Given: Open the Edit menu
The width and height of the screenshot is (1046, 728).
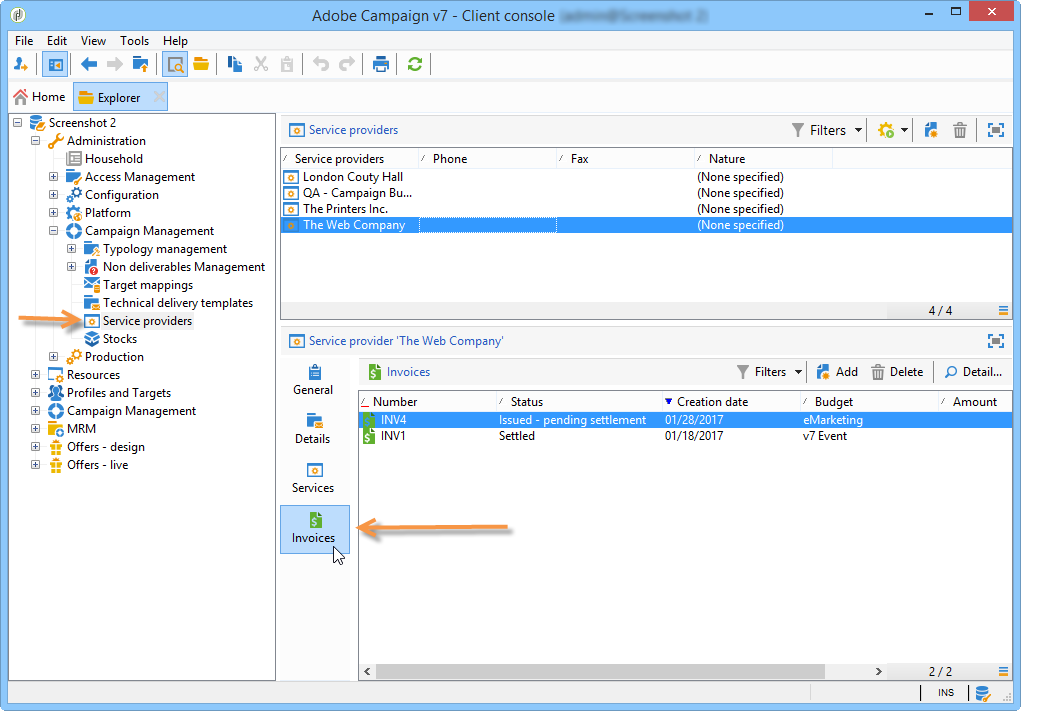Looking at the screenshot, I should 57,41.
